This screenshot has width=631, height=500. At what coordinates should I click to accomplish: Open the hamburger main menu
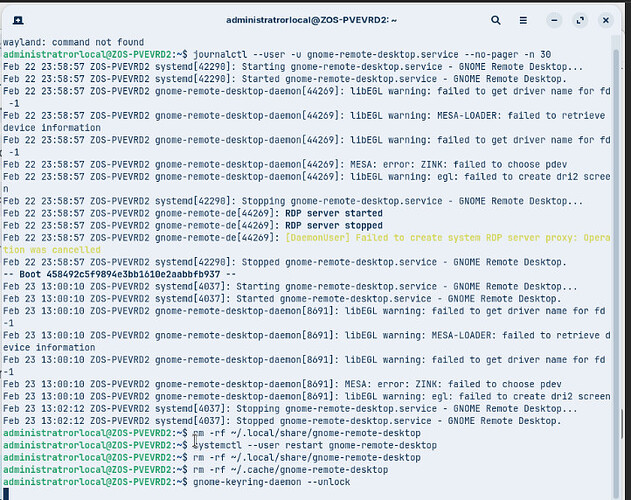tap(523, 20)
